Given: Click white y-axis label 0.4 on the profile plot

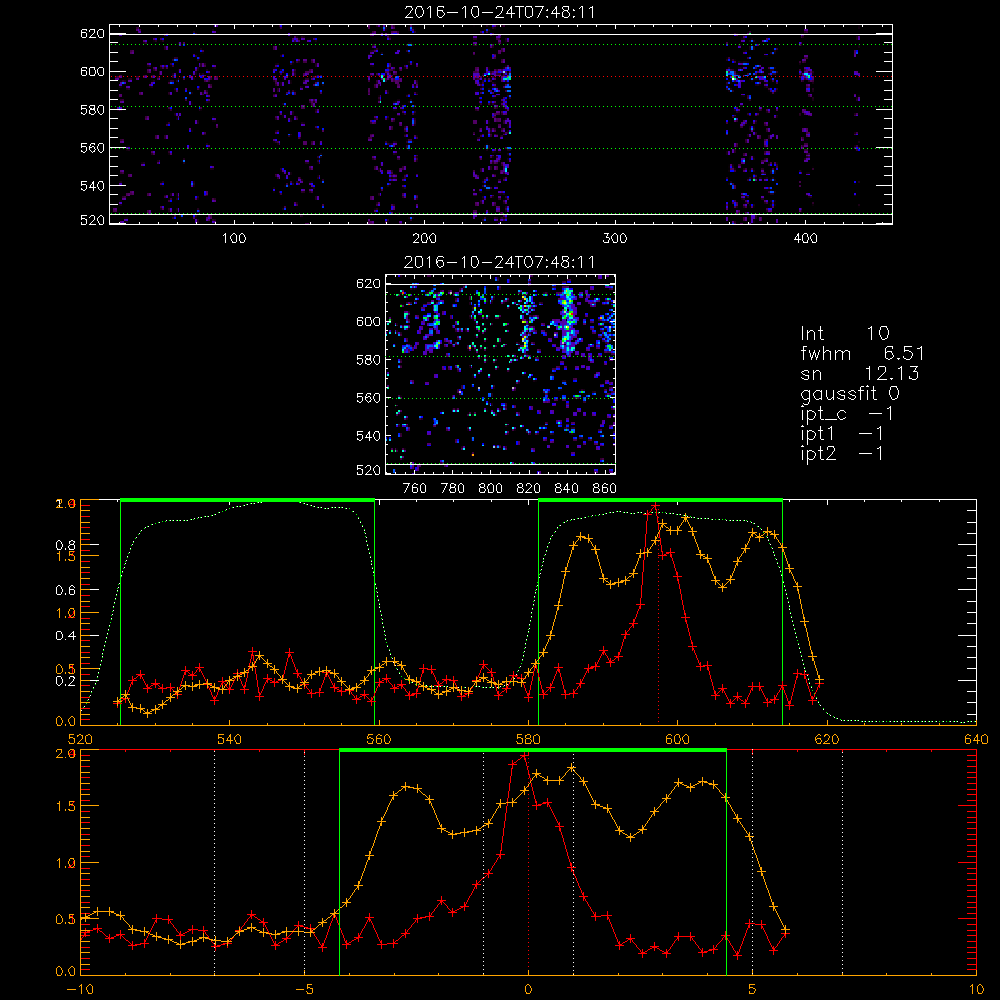Looking at the screenshot, I should (65, 636).
